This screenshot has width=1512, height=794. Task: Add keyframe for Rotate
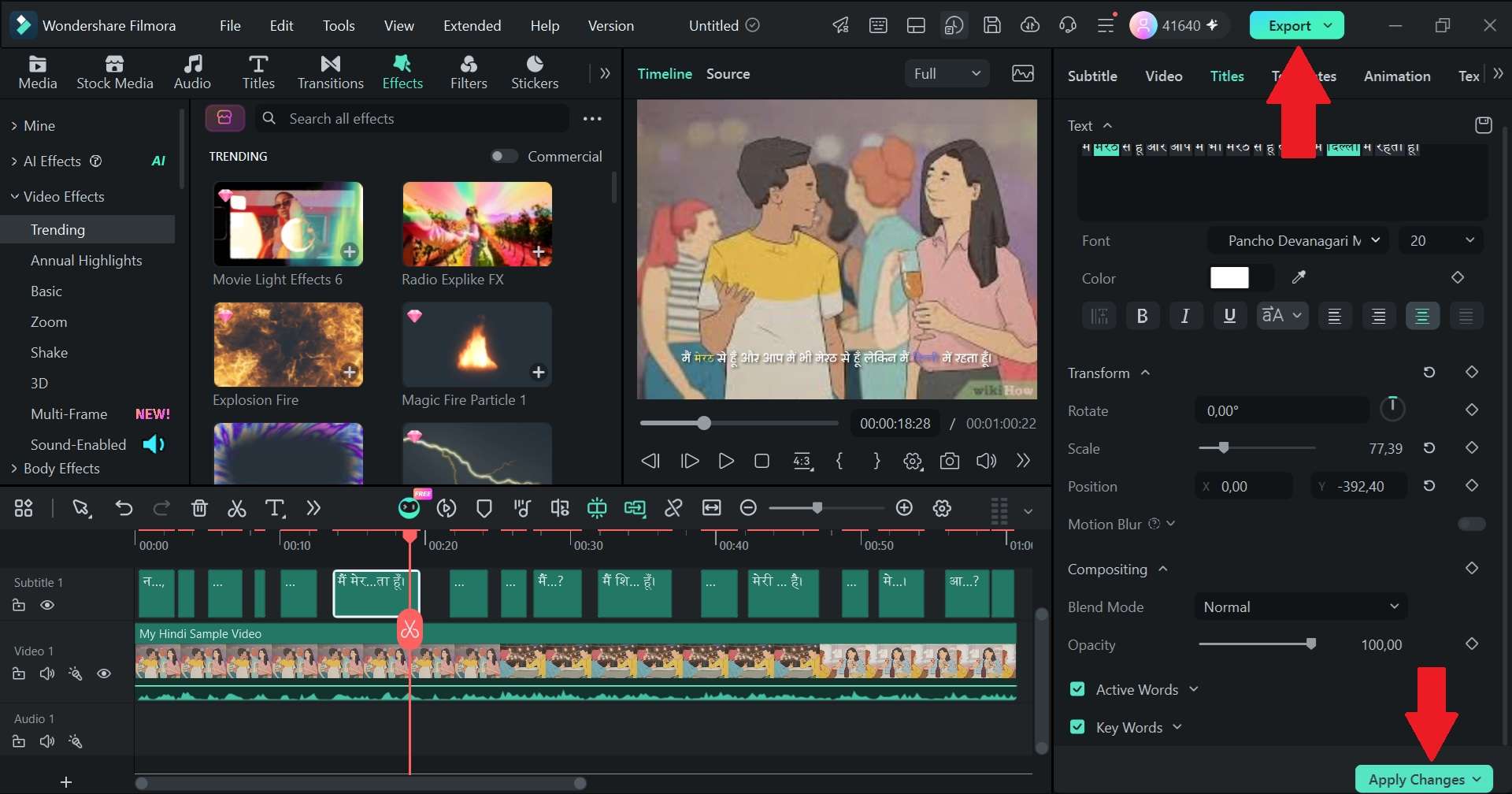(x=1472, y=410)
